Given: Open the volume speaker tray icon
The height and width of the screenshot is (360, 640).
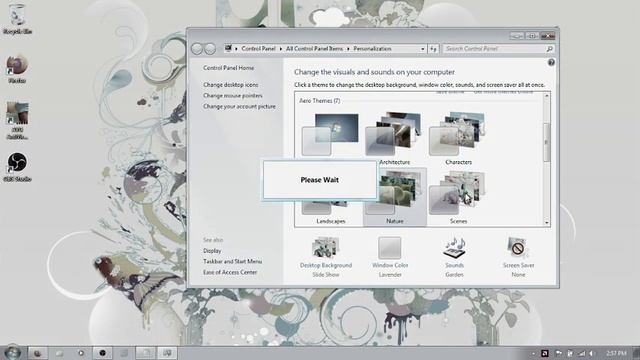Looking at the screenshot, I should 591,353.
